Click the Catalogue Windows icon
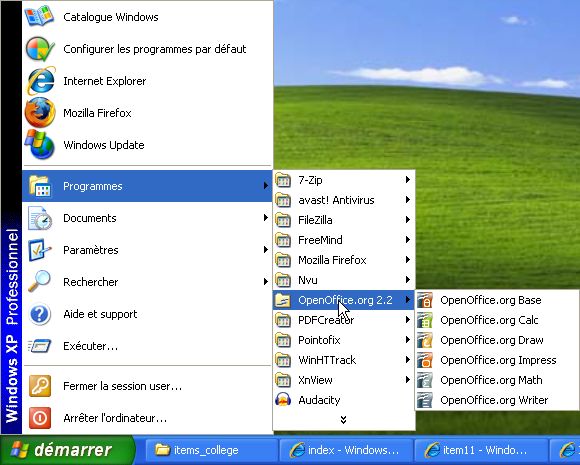580x465 pixels. 39,15
